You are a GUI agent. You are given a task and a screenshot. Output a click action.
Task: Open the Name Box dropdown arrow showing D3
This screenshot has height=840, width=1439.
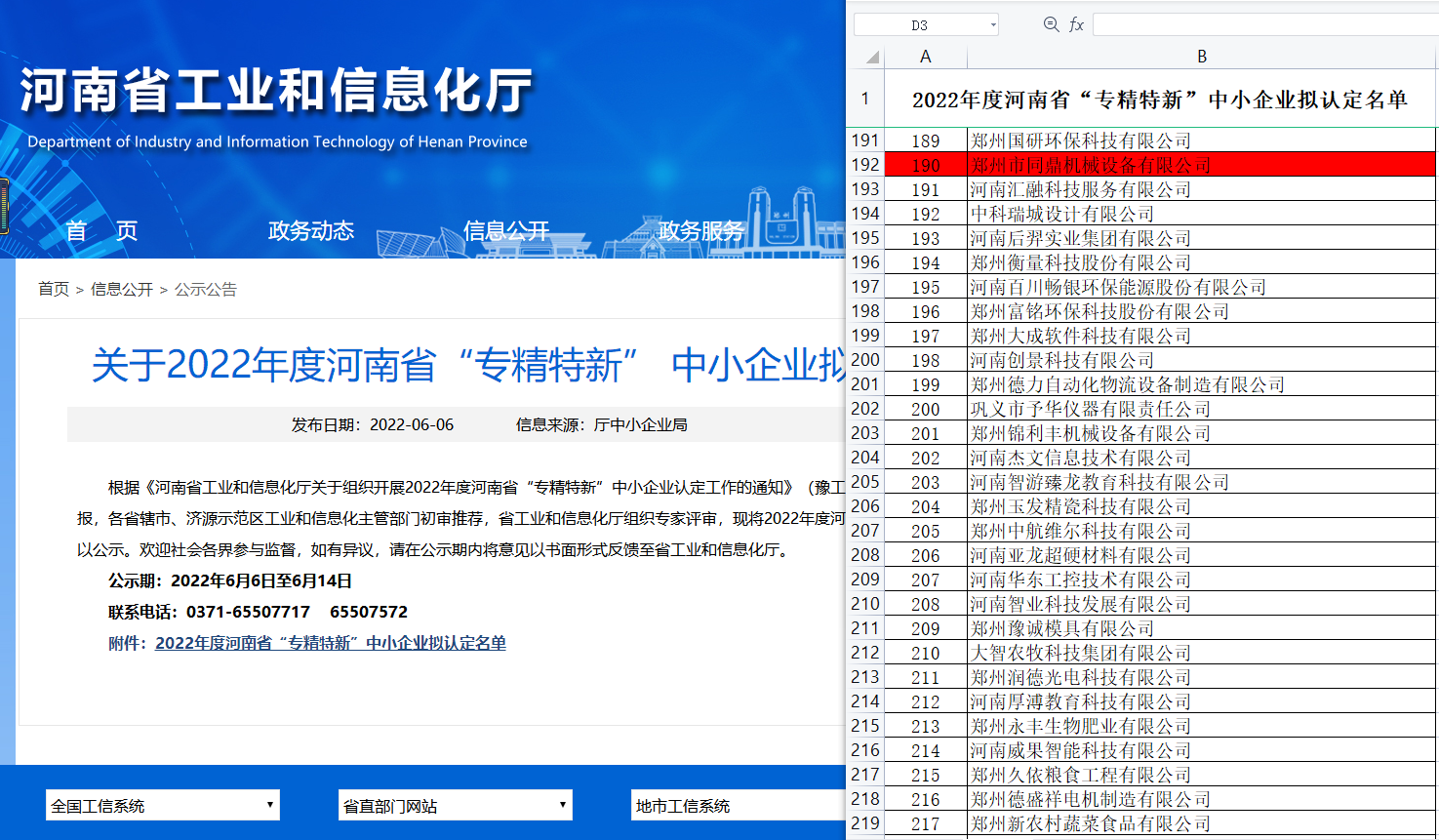tap(993, 25)
